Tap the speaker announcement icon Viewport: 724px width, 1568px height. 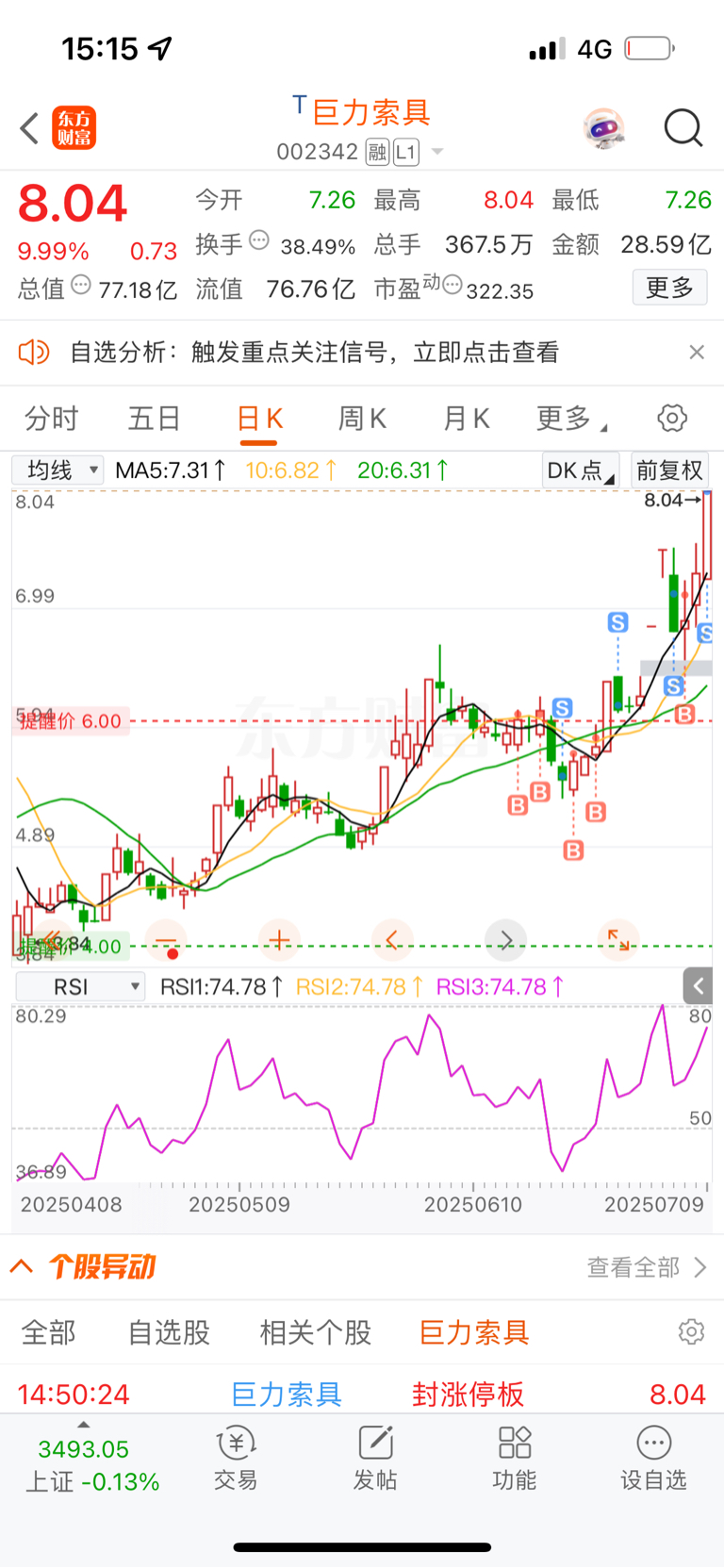pyautogui.click(x=33, y=353)
